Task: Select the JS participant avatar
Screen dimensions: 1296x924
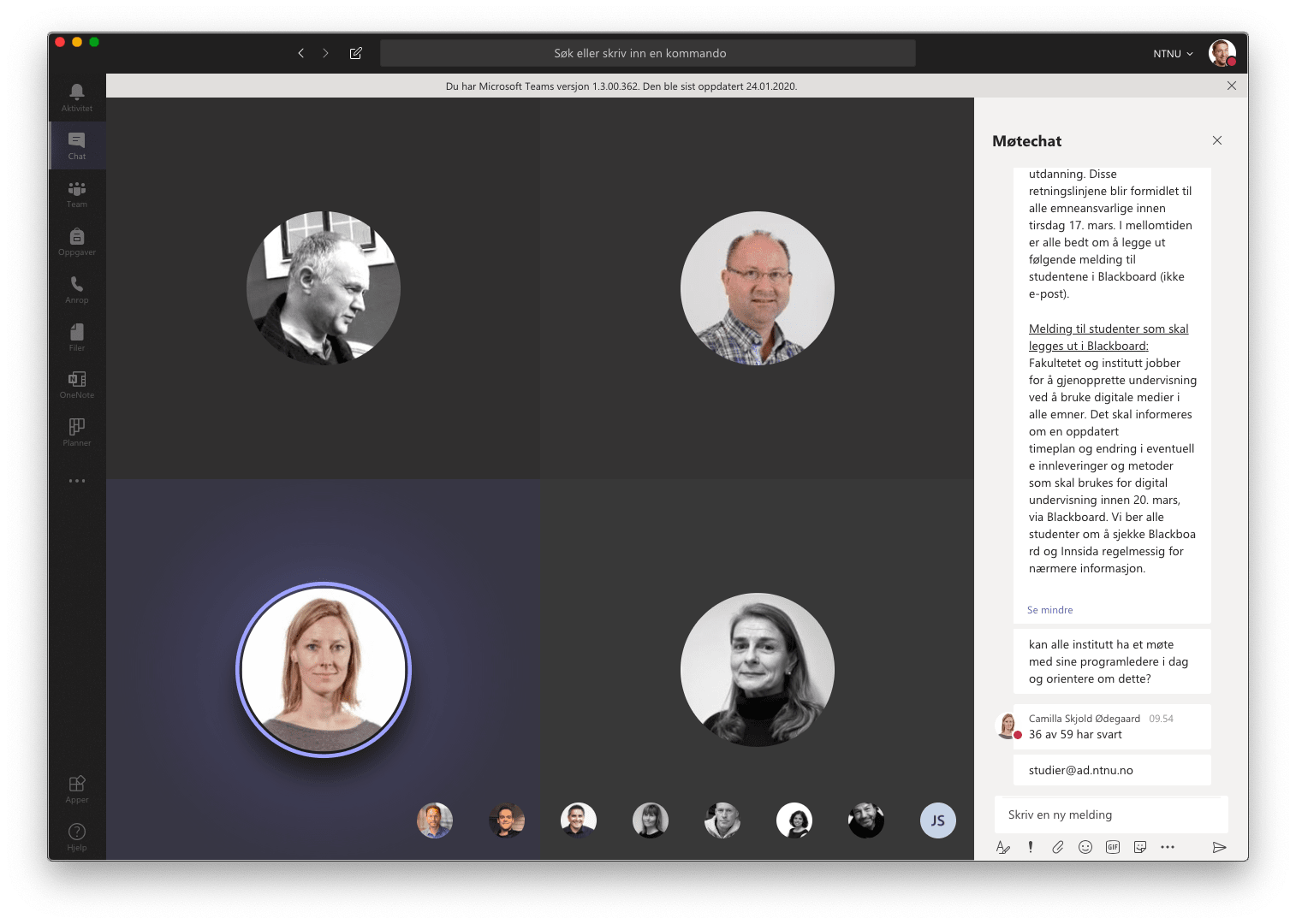Action: (937, 820)
